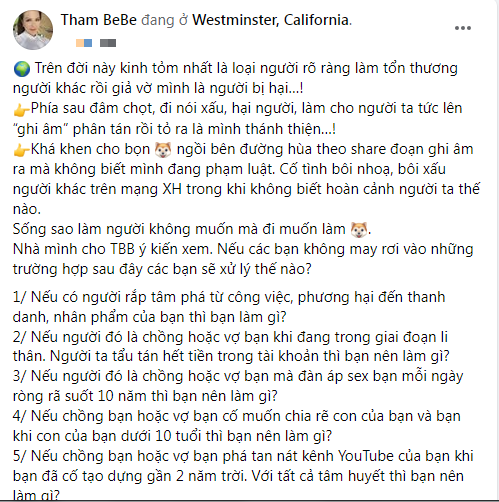
Task: Click the quoted "ghi âm" text
Action: tap(42, 129)
